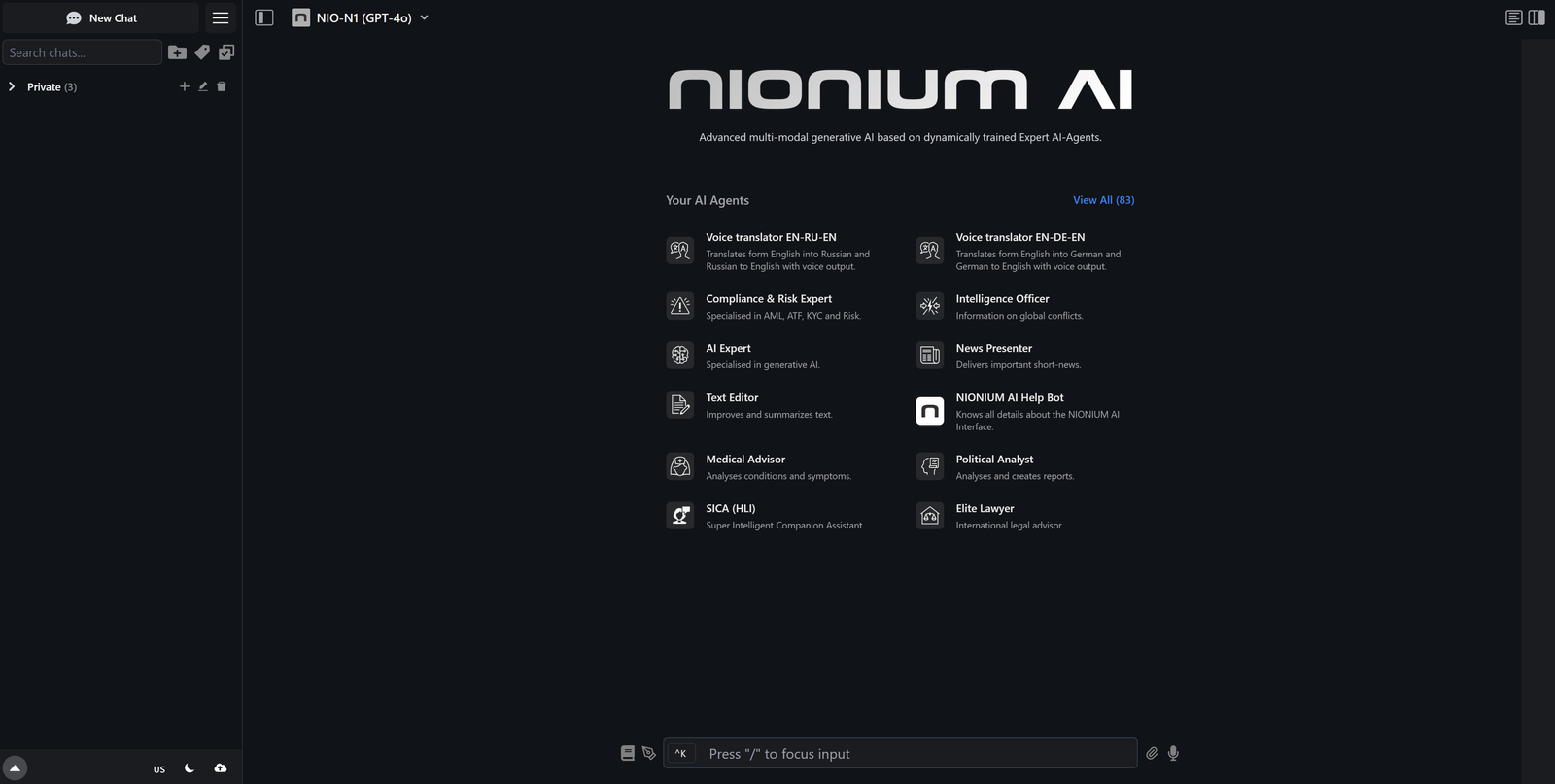
Task: Open the book icon left of input
Action: click(x=628, y=753)
